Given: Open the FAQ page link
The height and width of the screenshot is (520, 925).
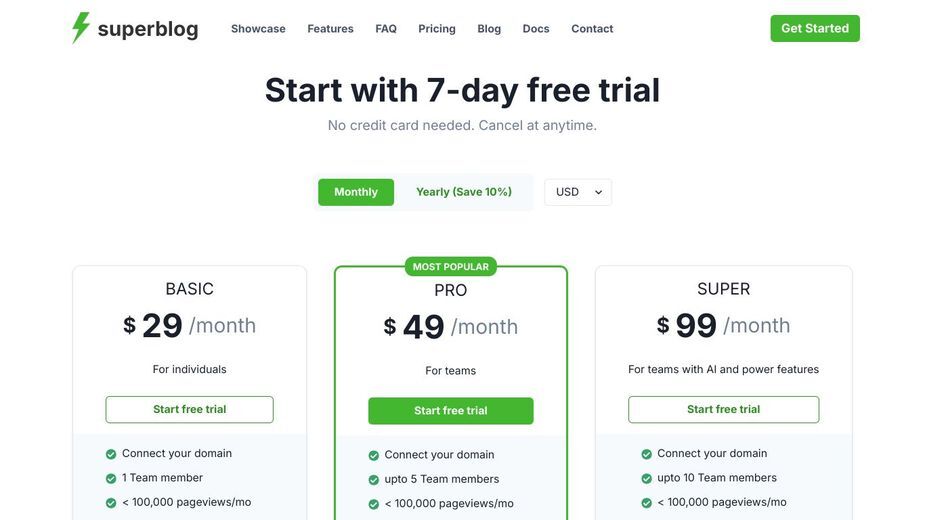Looking at the screenshot, I should click(x=386, y=28).
